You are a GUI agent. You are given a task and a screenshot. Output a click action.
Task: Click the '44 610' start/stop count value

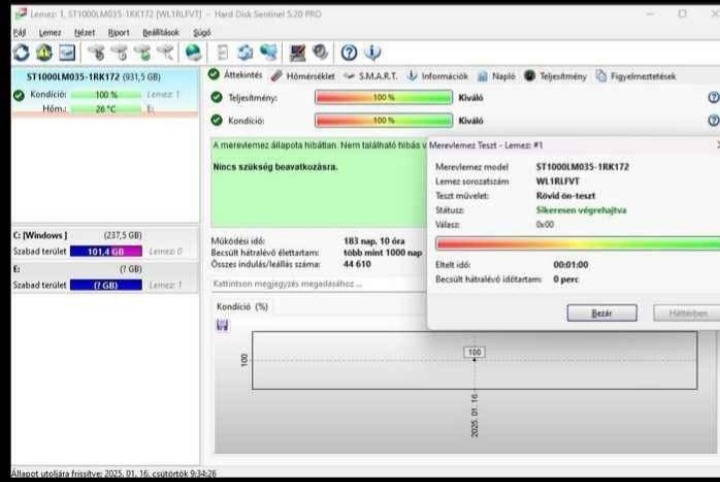click(x=357, y=264)
